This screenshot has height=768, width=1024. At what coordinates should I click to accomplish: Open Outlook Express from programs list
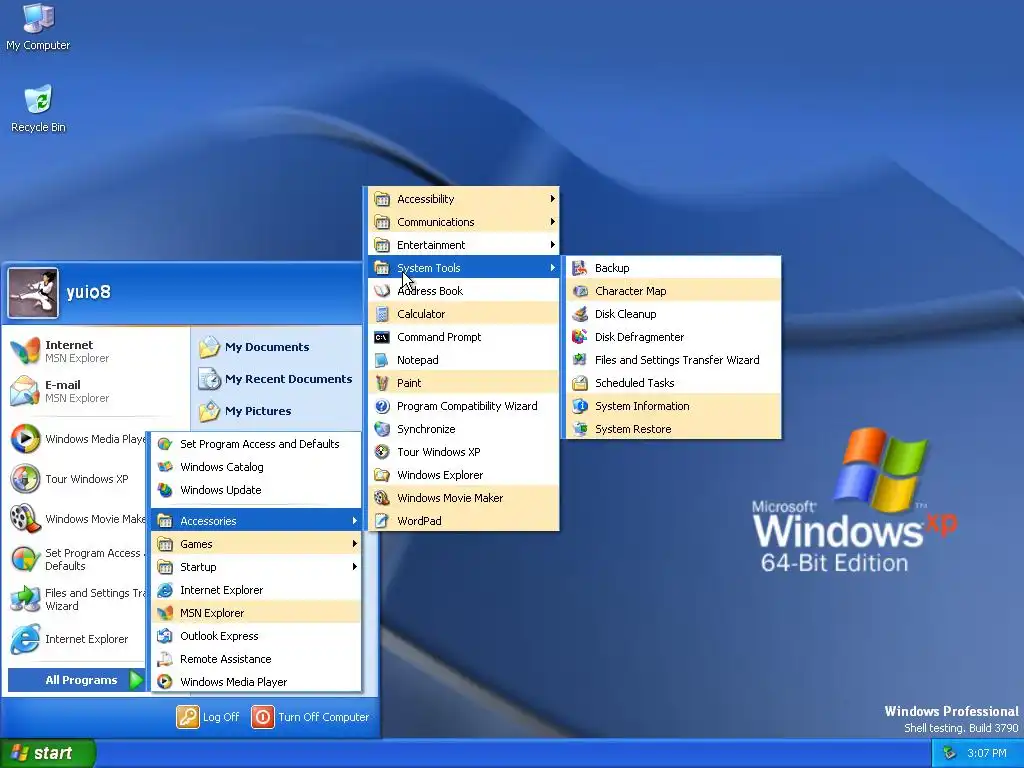(x=256, y=636)
